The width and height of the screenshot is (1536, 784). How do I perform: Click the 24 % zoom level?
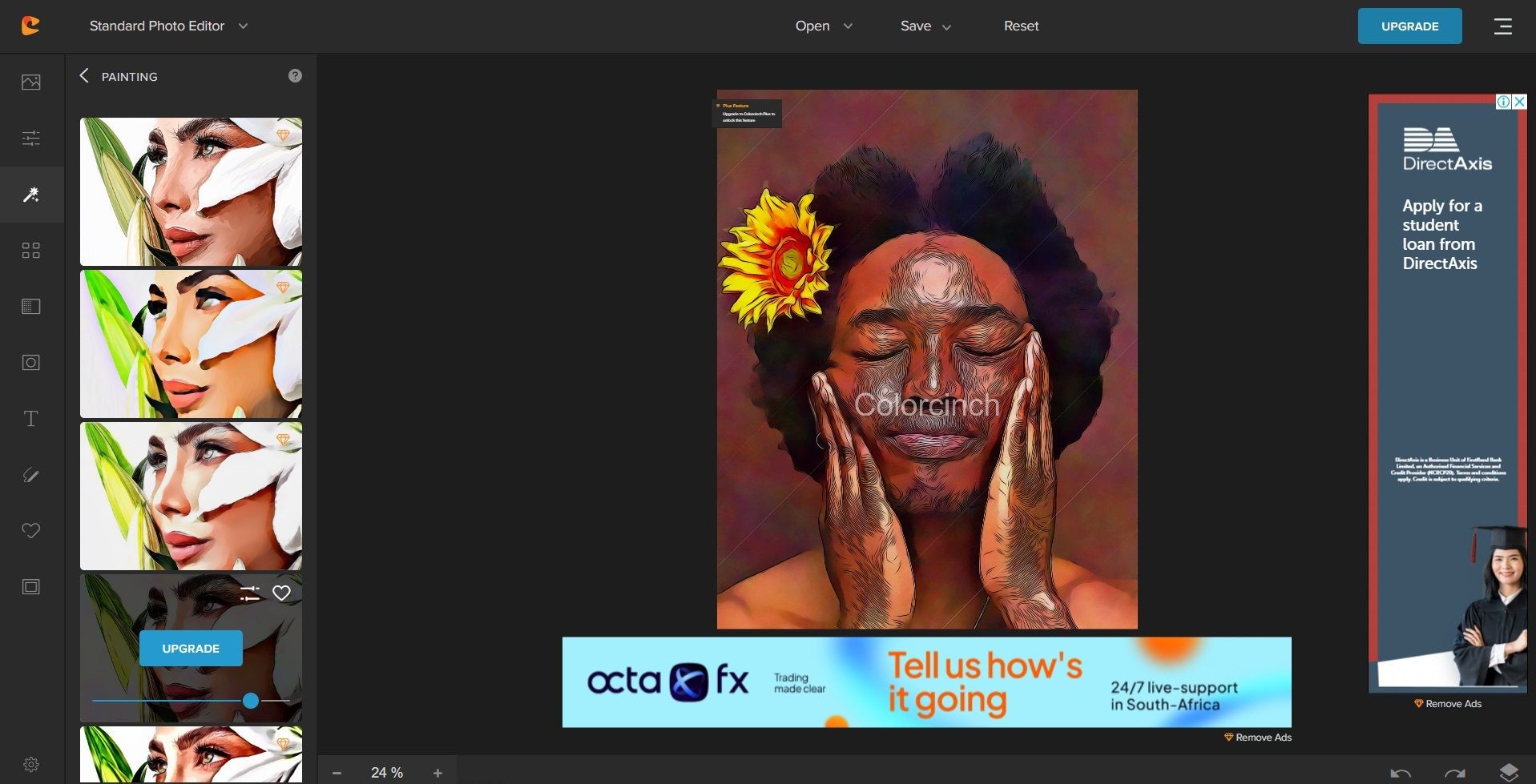pos(387,773)
